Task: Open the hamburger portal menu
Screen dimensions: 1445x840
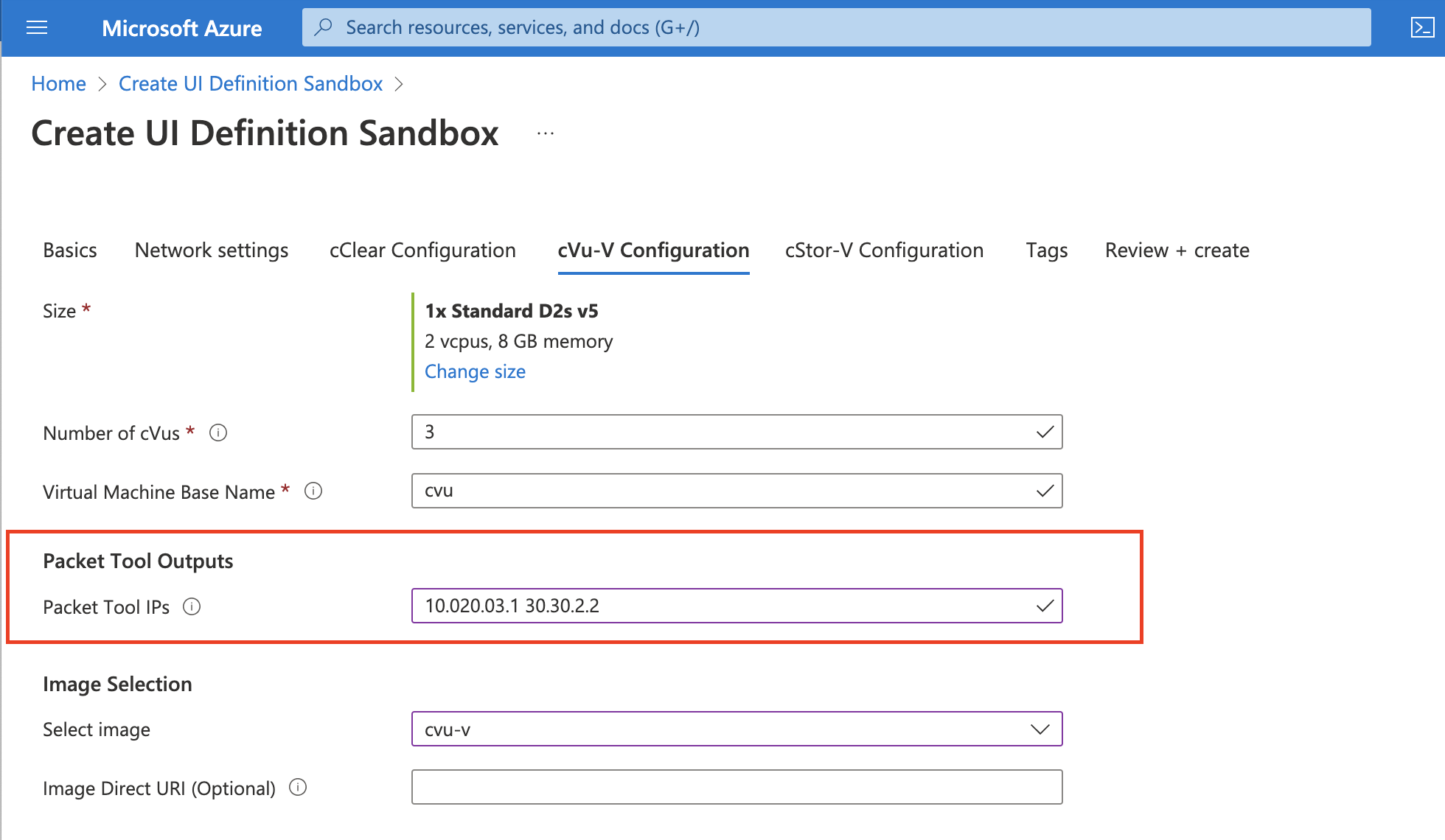Action: [x=37, y=28]
